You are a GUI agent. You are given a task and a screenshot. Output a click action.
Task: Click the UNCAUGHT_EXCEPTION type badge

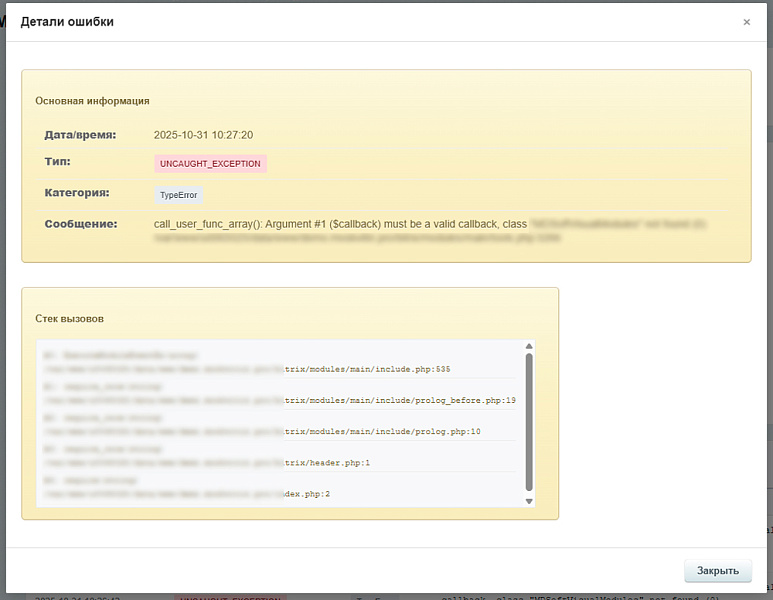click(210, 163)
